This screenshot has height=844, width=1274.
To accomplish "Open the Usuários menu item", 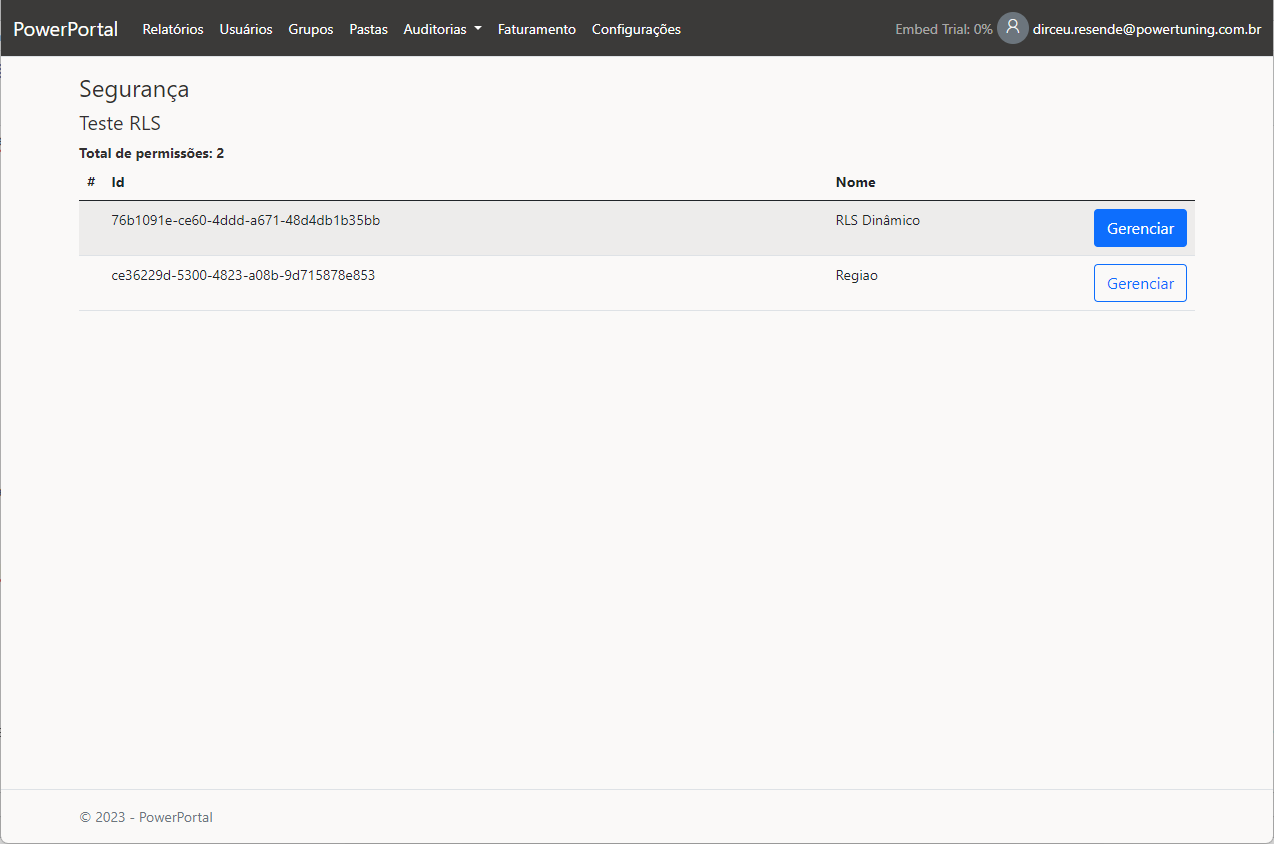I will [246, 29].
